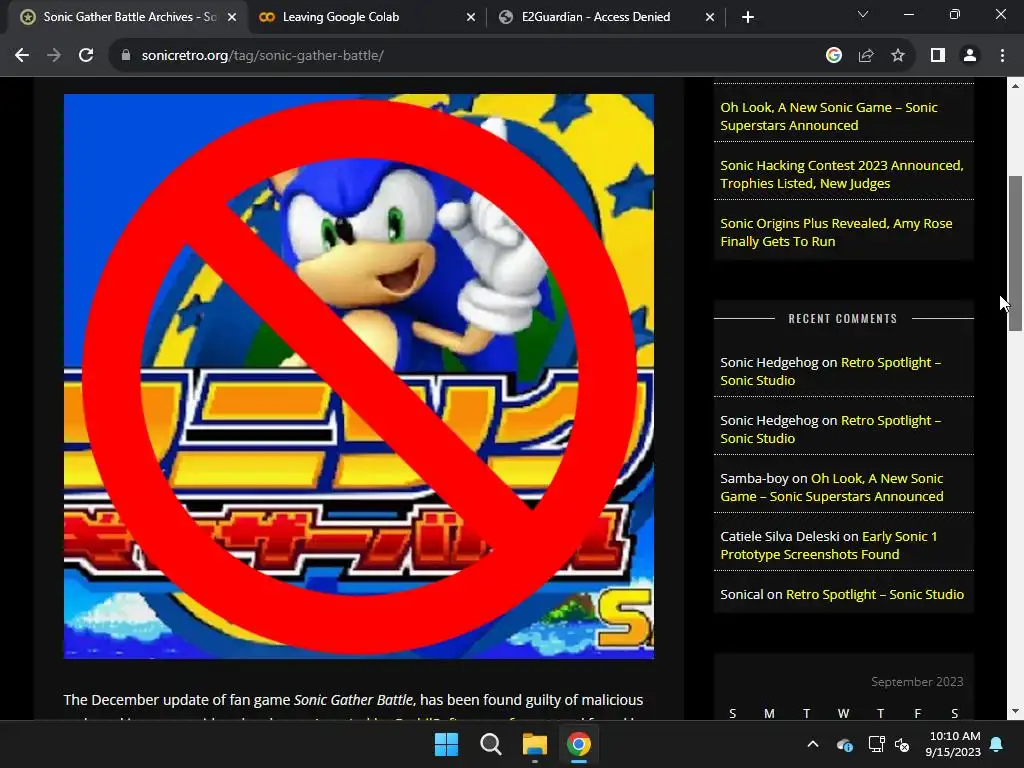This screenshot has width=1024, height=768.
Task: Show hidden system tray icons
Action: (x=813, y=744)
